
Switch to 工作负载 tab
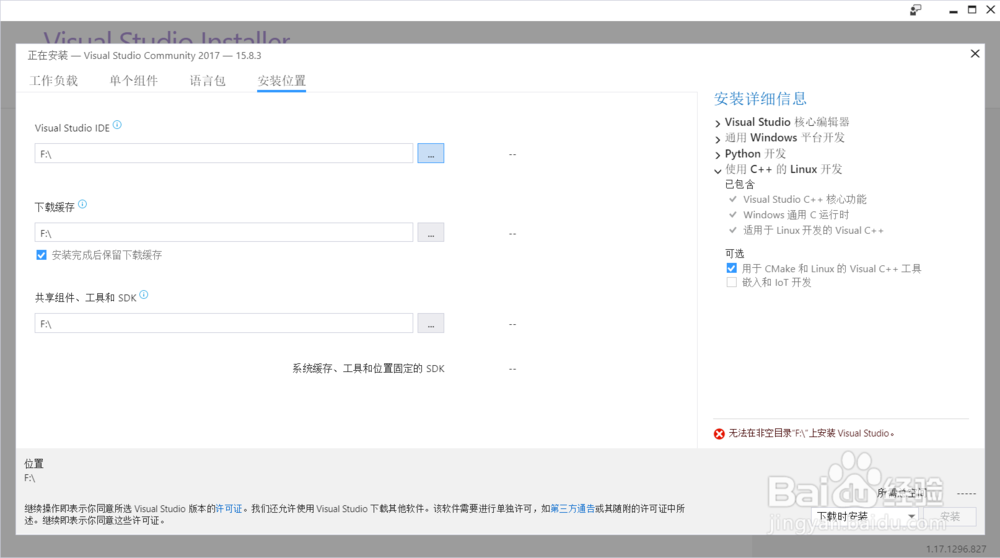54,81
